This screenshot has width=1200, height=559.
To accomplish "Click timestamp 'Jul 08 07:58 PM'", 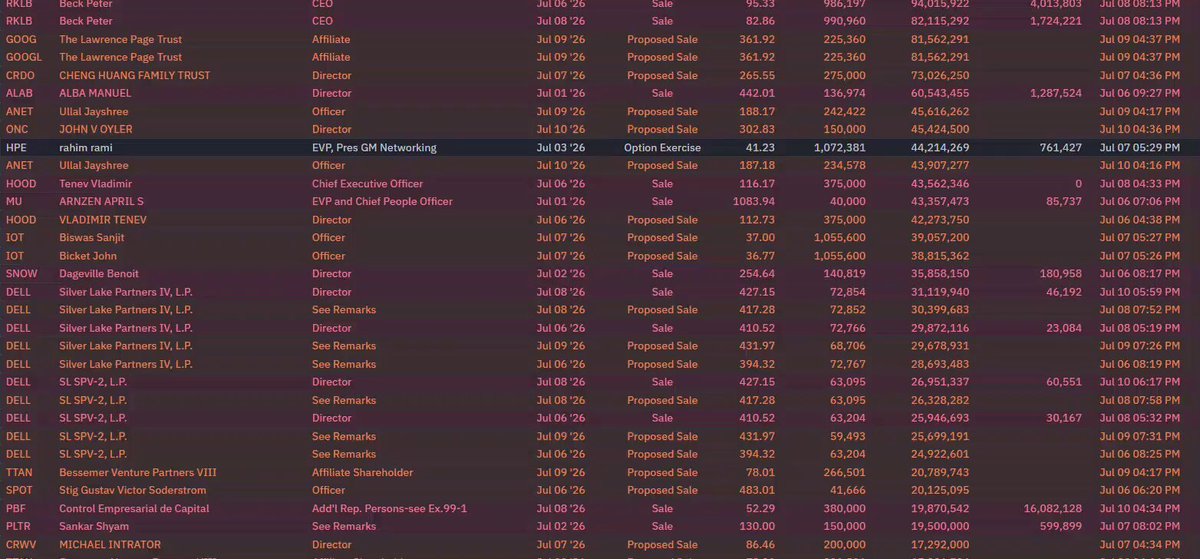I will (x=1142, y=399).
